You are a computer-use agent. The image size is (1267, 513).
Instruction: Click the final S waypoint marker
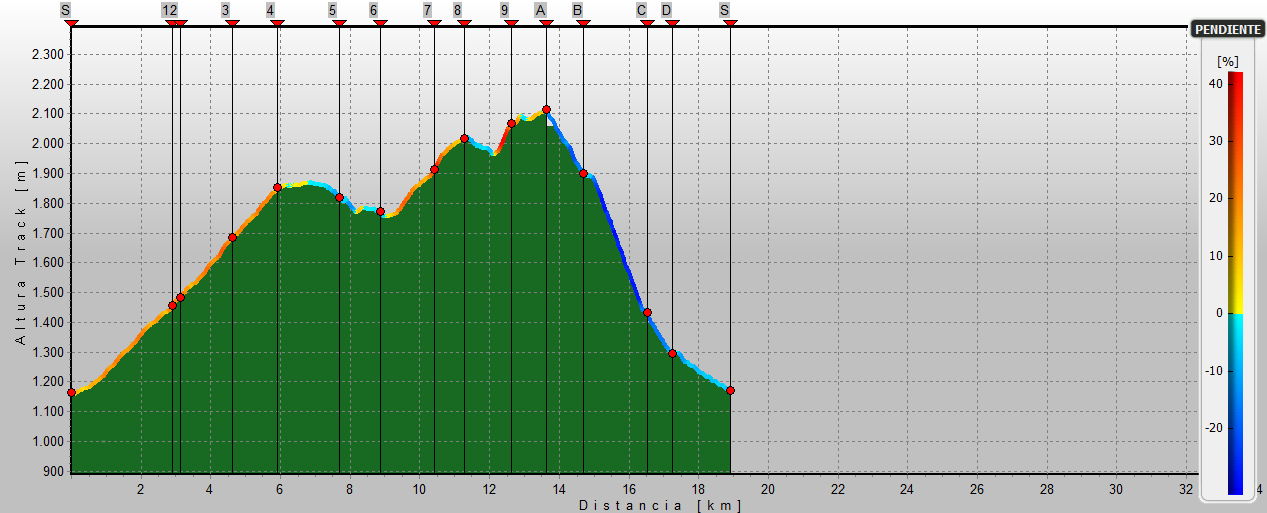click(x=724, y=10)
